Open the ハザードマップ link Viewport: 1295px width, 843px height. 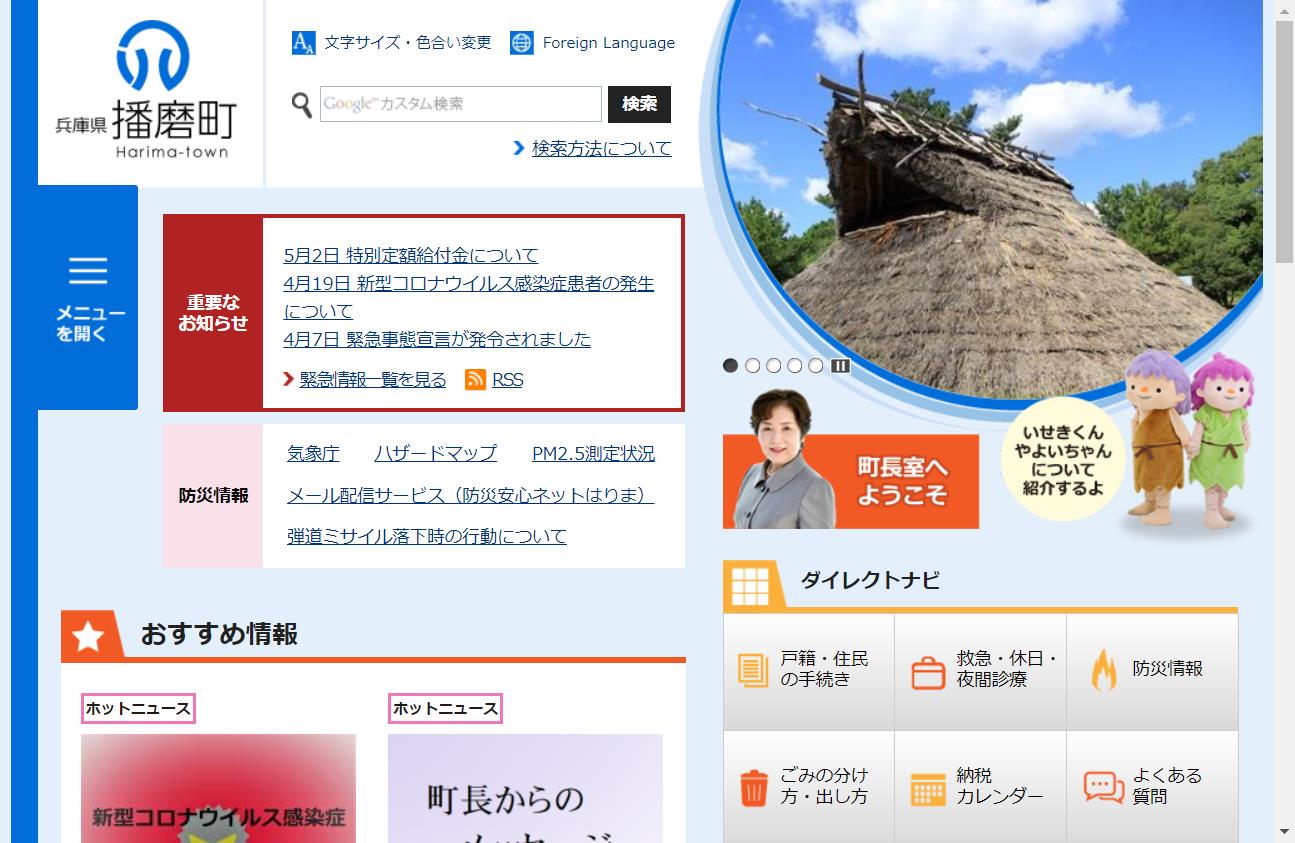pos(436,453)
